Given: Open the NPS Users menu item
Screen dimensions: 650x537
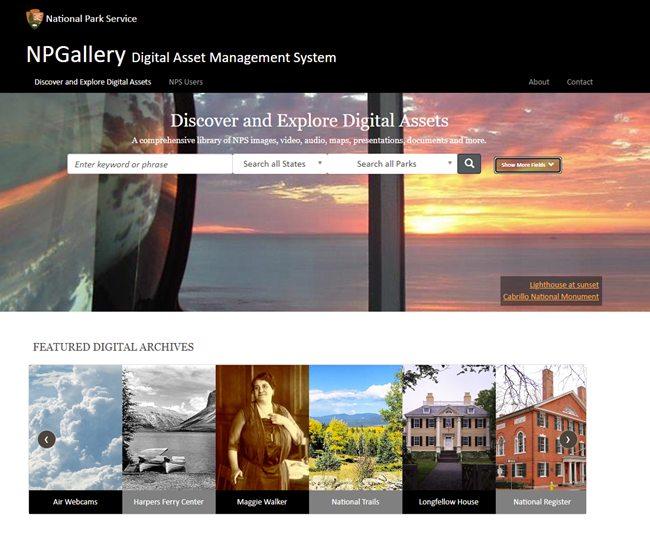Looking at the screenshot, I should tap(186, 82).
